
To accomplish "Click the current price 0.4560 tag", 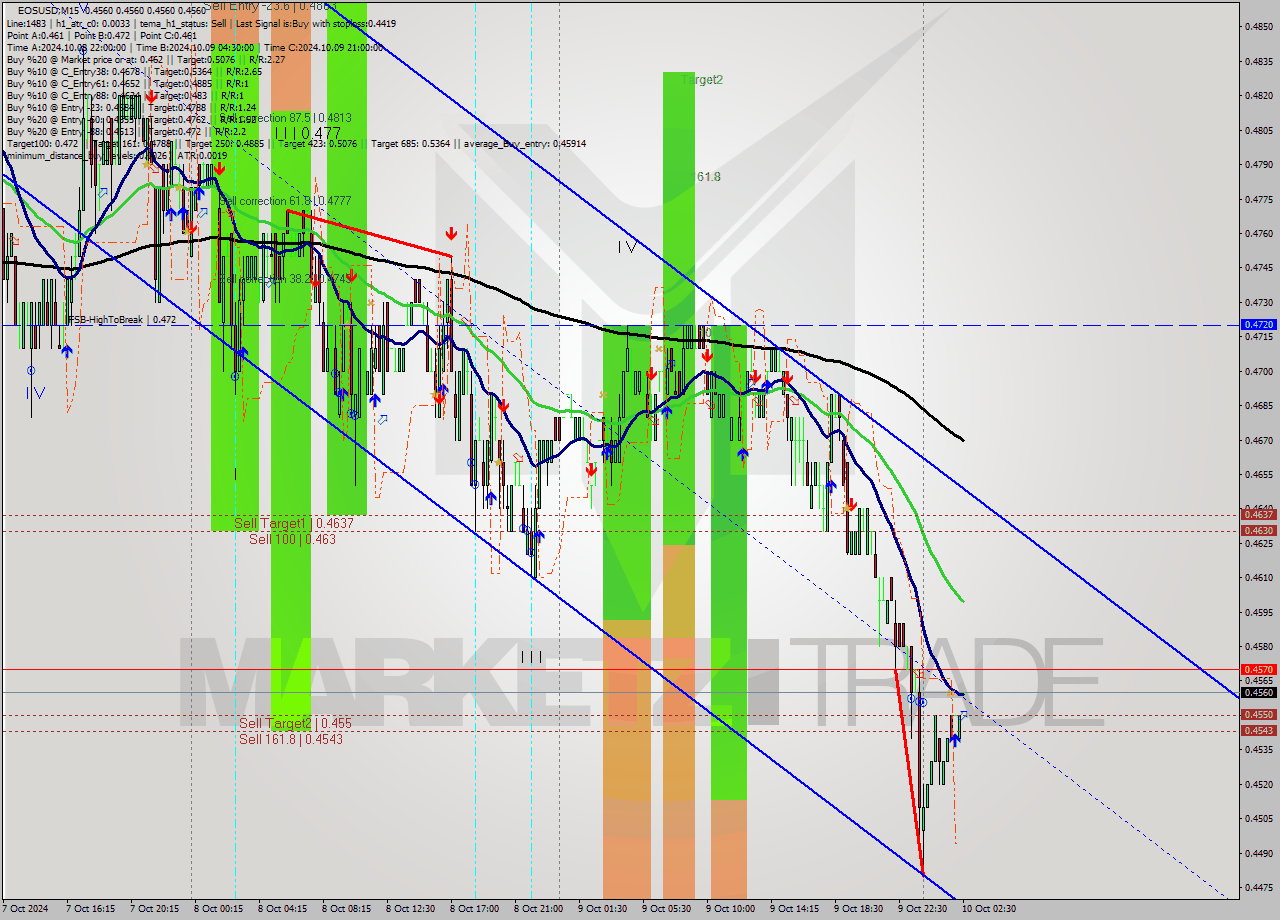I will coord(1257,692).
